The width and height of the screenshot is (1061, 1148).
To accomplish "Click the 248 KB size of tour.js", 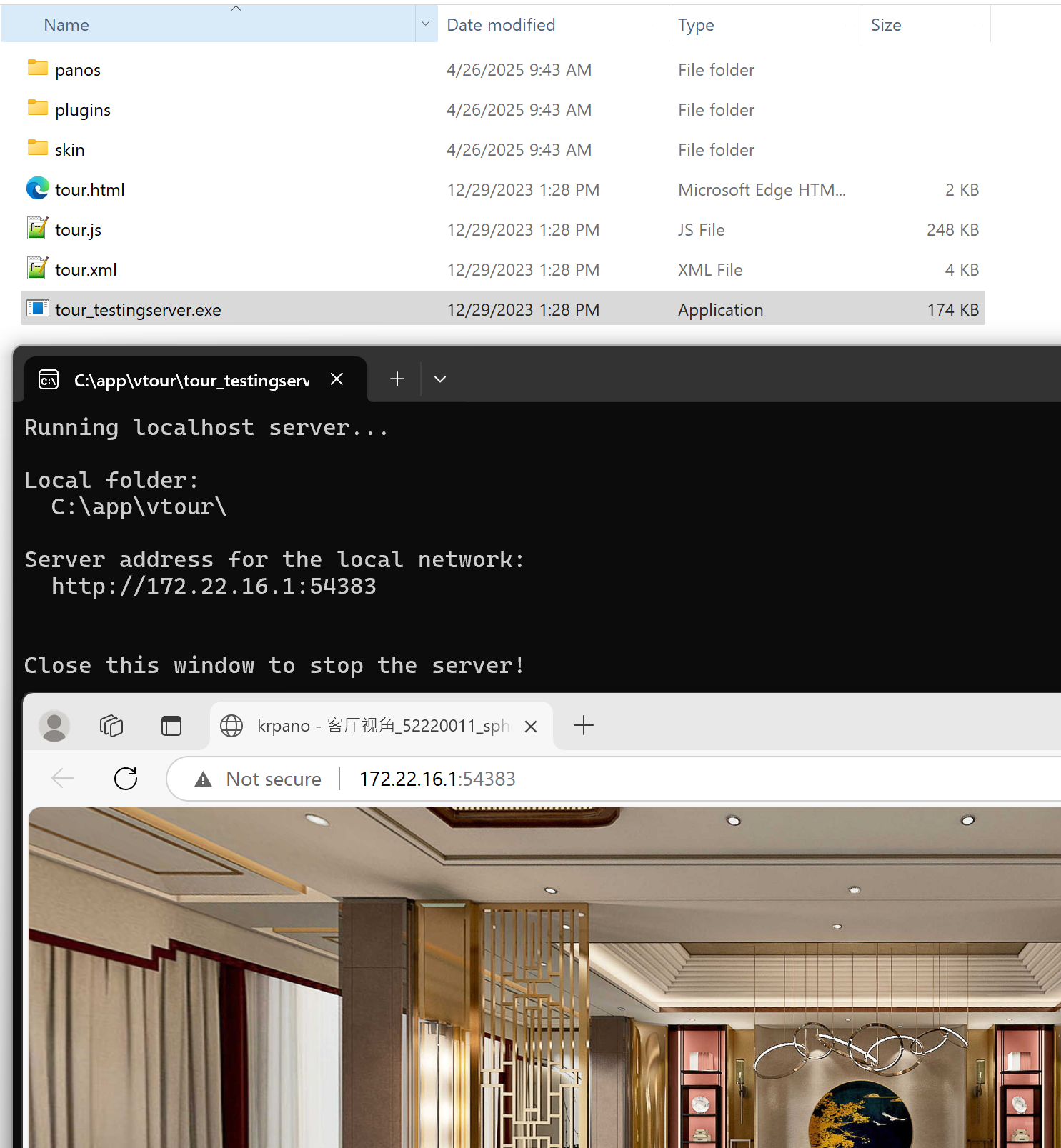I will pyautogui.click(x=952, y=230).
